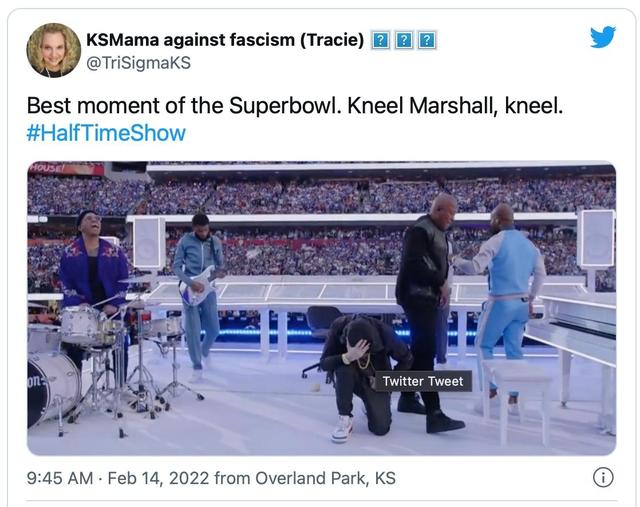
Task: Click the Twitter bird logo
Action: click(x=602, y=37)
